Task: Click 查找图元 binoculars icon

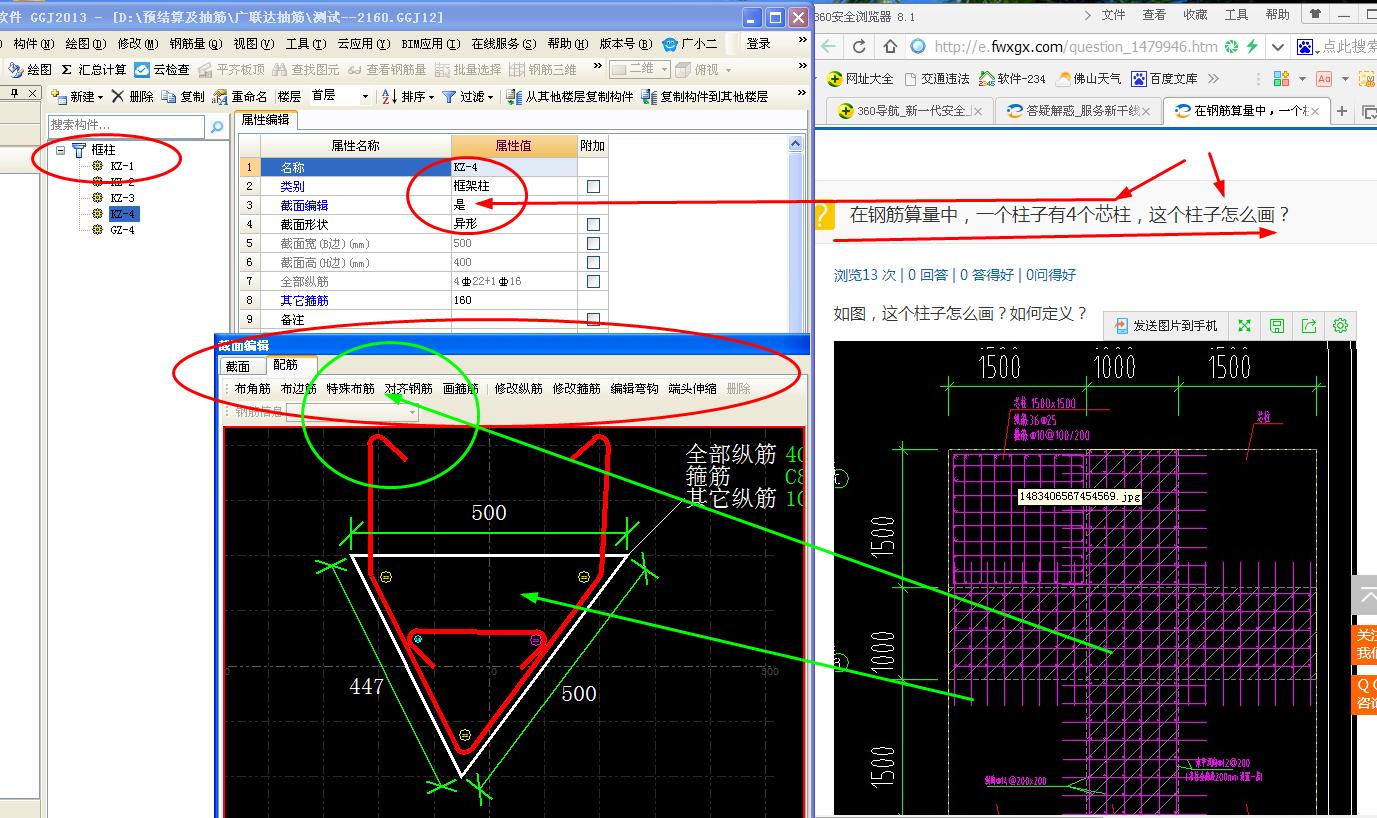Action: tap(280, 70)
